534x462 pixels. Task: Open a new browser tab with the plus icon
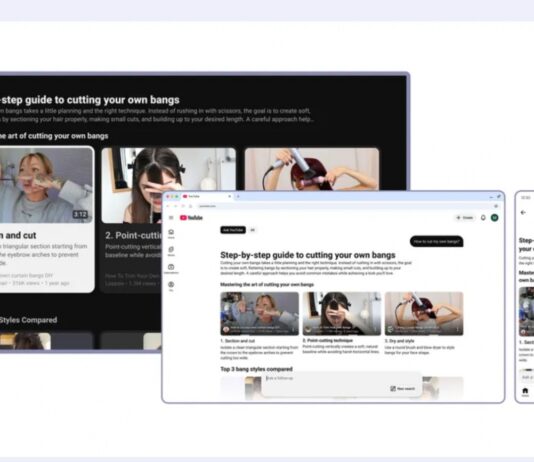[238, 196]
